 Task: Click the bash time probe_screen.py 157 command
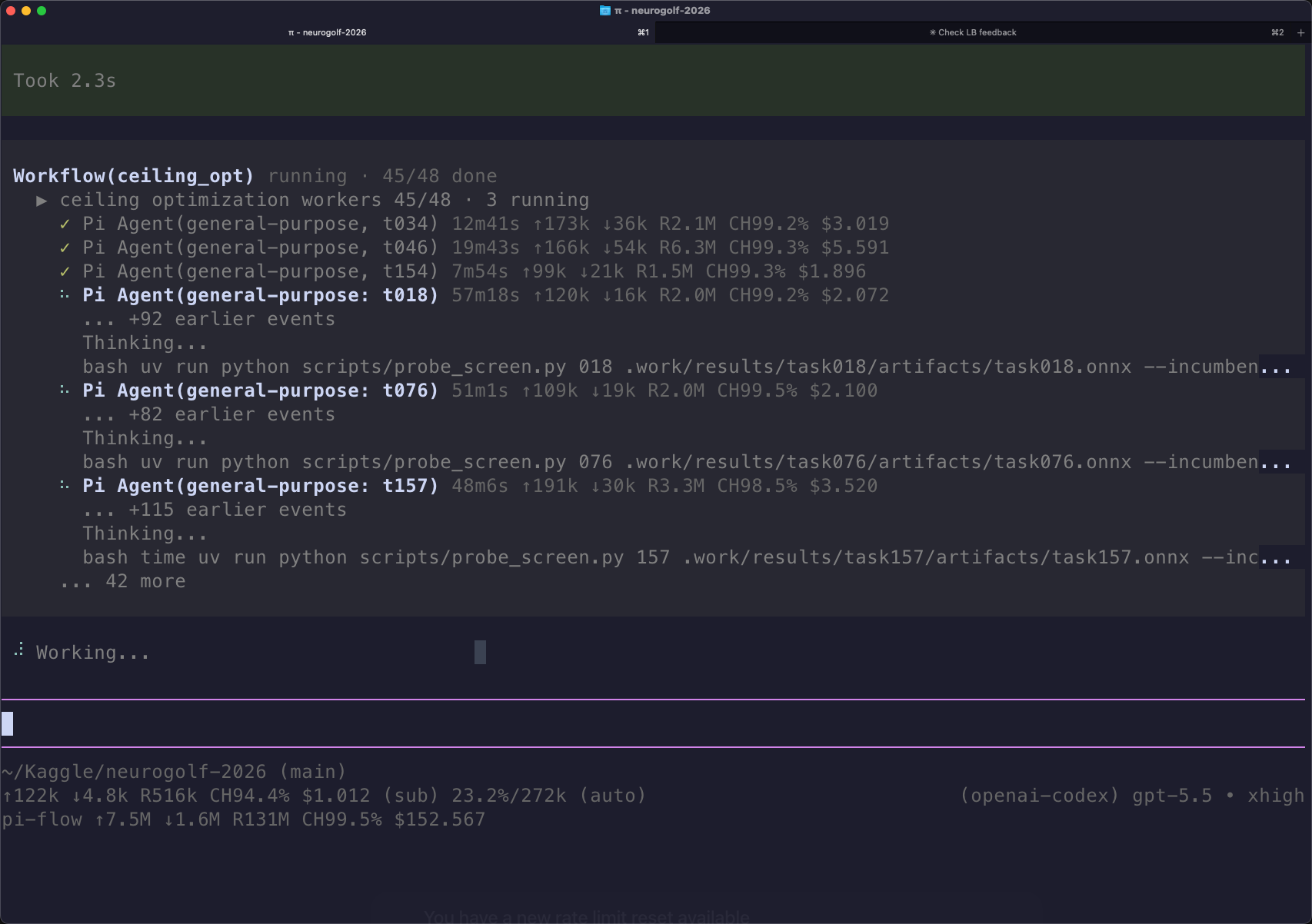click(x=686, y=557)
